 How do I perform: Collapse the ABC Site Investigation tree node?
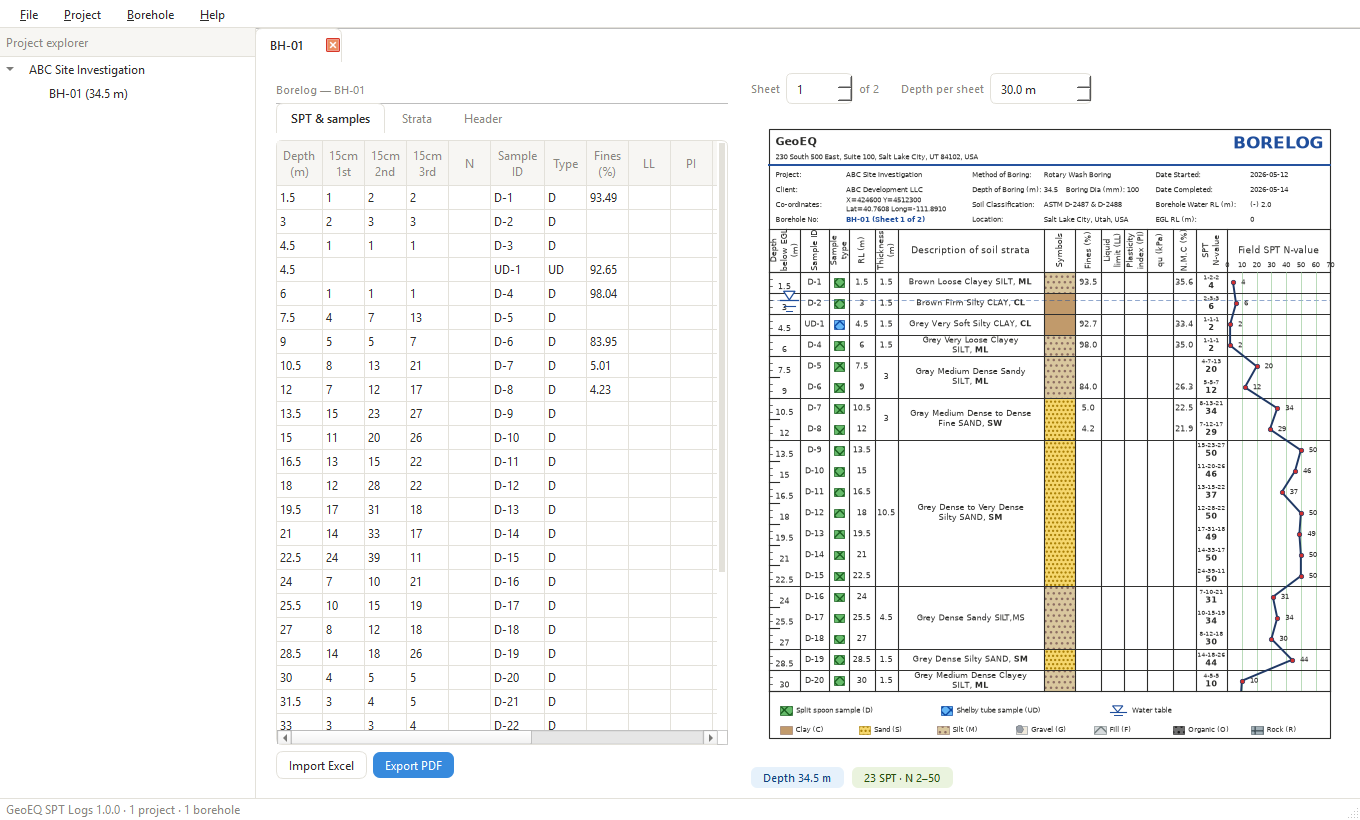point(10,70)
